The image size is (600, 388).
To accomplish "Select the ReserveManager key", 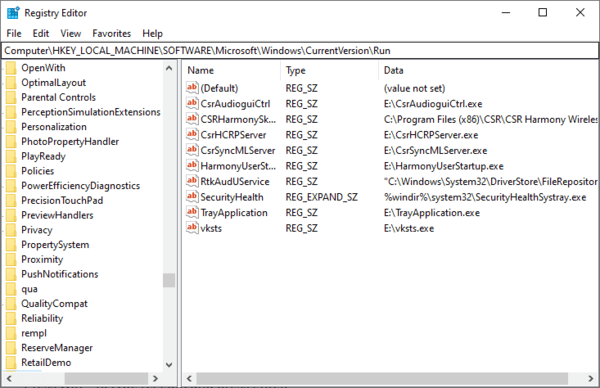I will point(57,348).
